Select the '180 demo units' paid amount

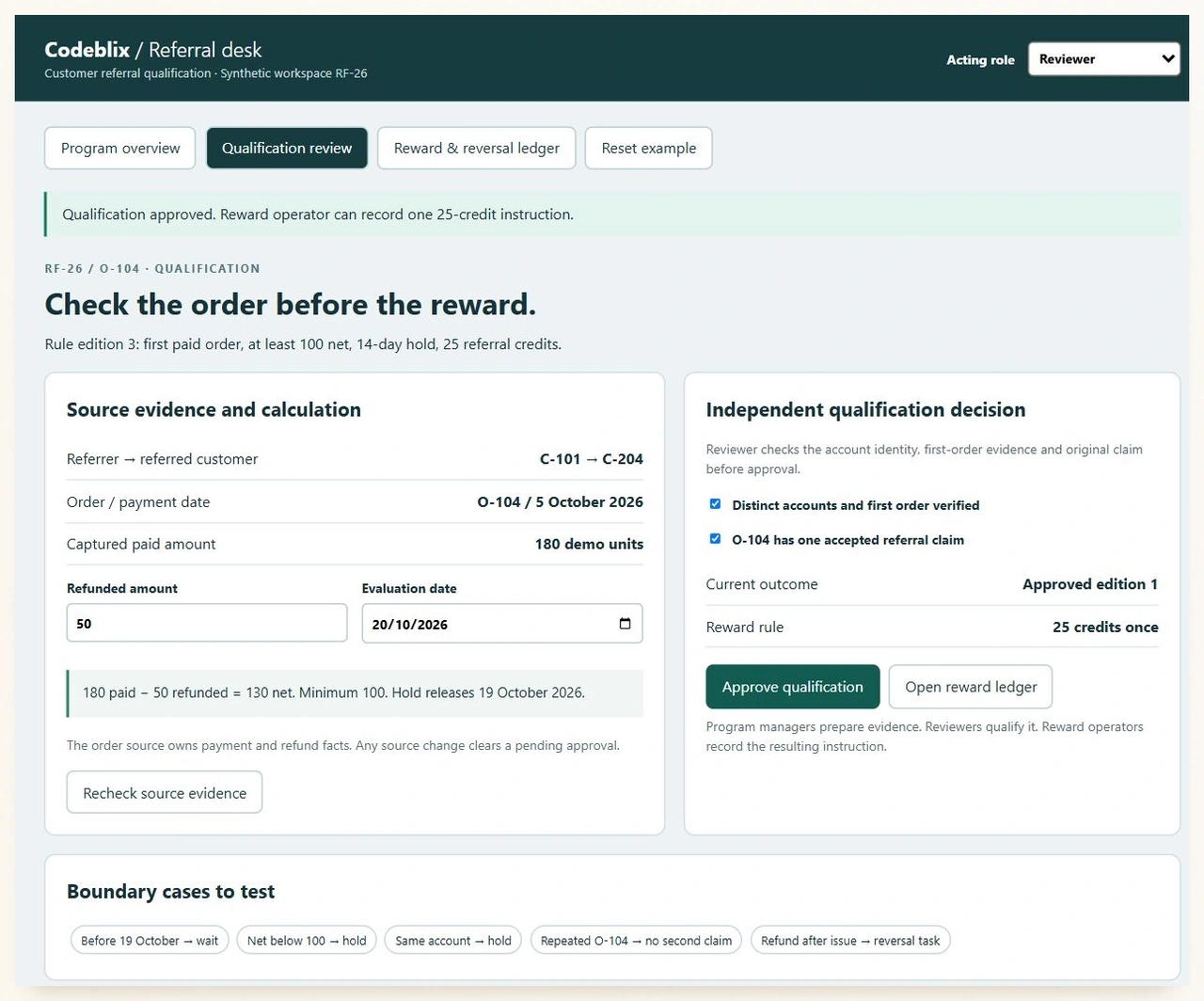click(590, 544)
